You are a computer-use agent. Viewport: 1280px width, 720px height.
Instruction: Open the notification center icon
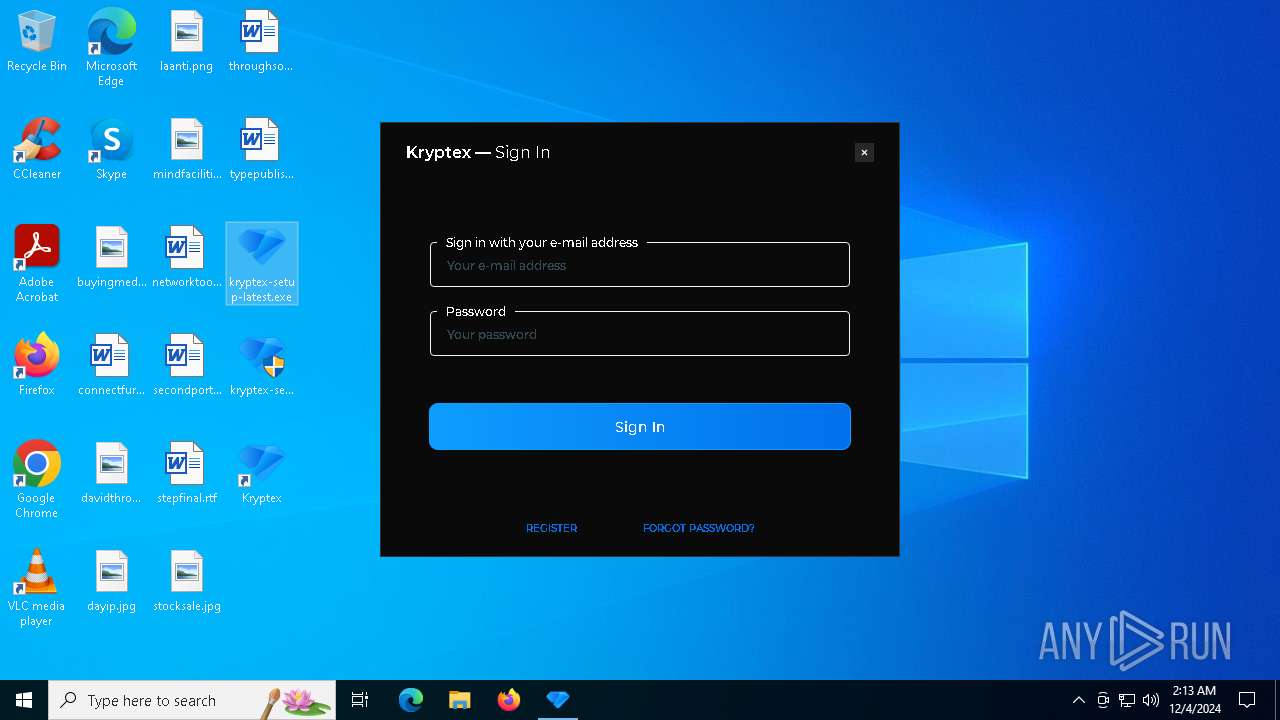point(1247,700)
